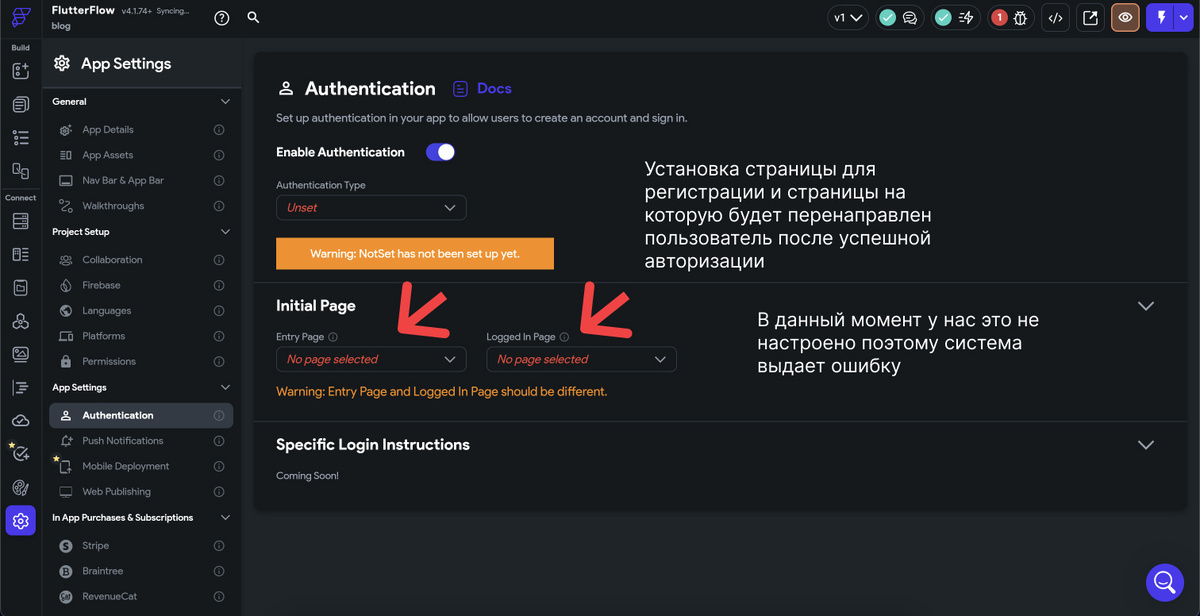The image size is (1200, 616).
Task: Open the Storyboard icon in sidebar
Action: pos(21,171)
